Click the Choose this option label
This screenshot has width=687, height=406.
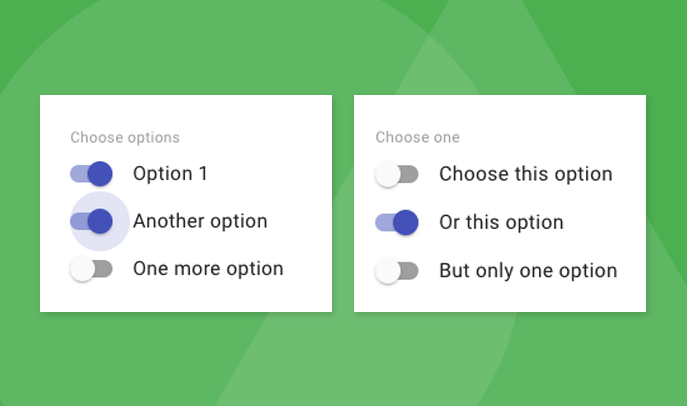(525, 175)
